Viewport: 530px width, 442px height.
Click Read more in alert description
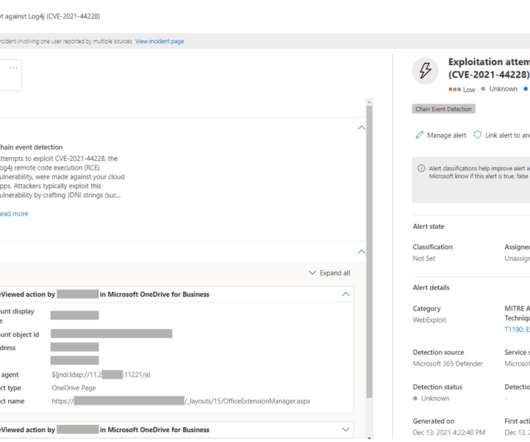(x=14, y=214)
